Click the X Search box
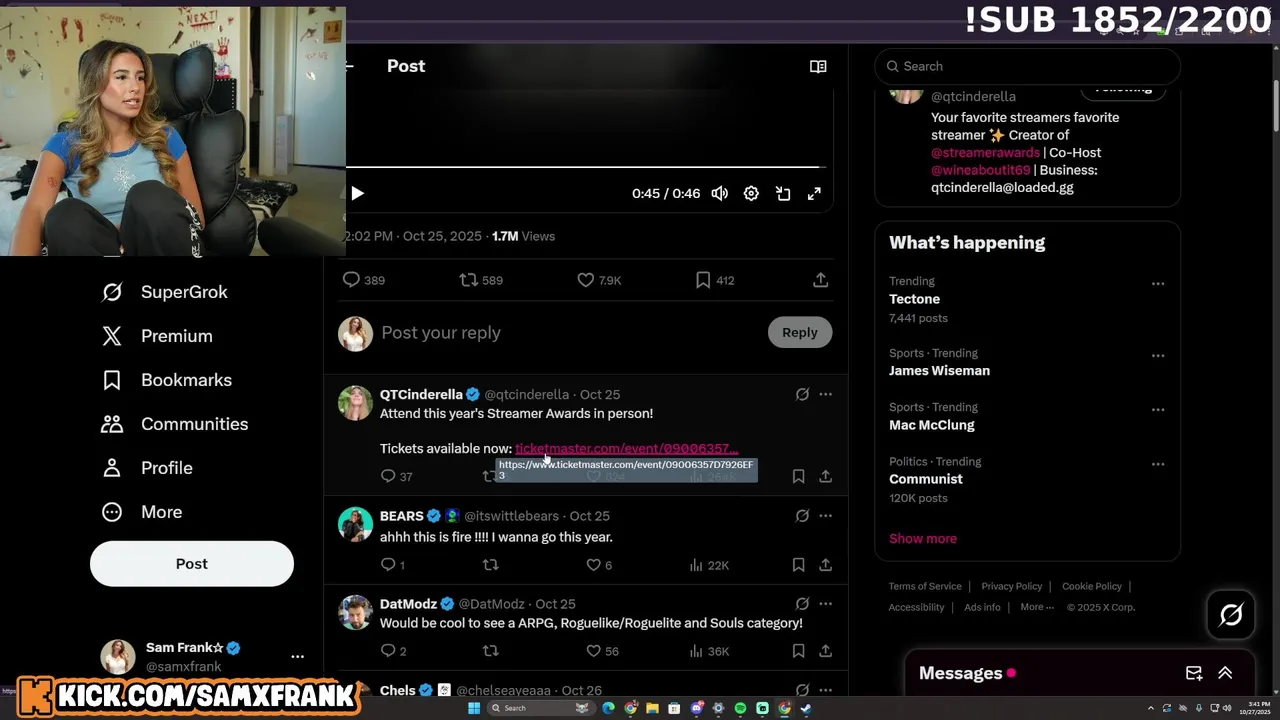The height and width of the screenshot is (720, 1280). coord(1027,66)
